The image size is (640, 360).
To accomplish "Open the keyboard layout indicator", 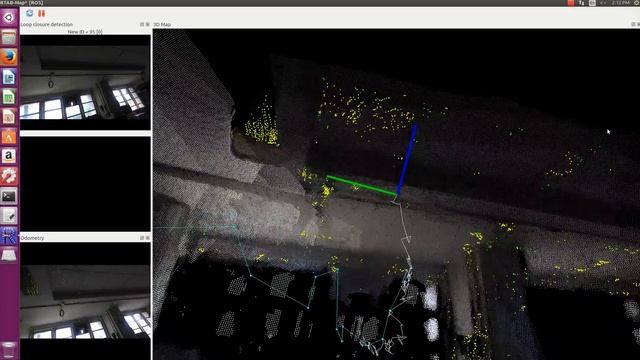I will click(592, 3).
